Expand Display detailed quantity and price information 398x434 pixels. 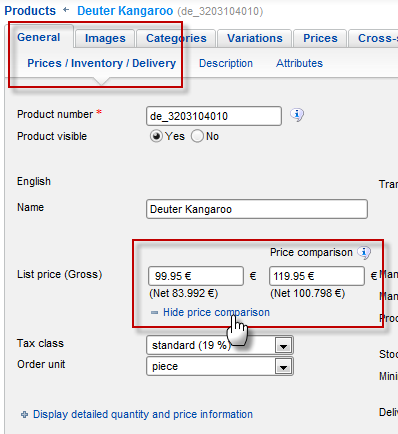[143, 414]
